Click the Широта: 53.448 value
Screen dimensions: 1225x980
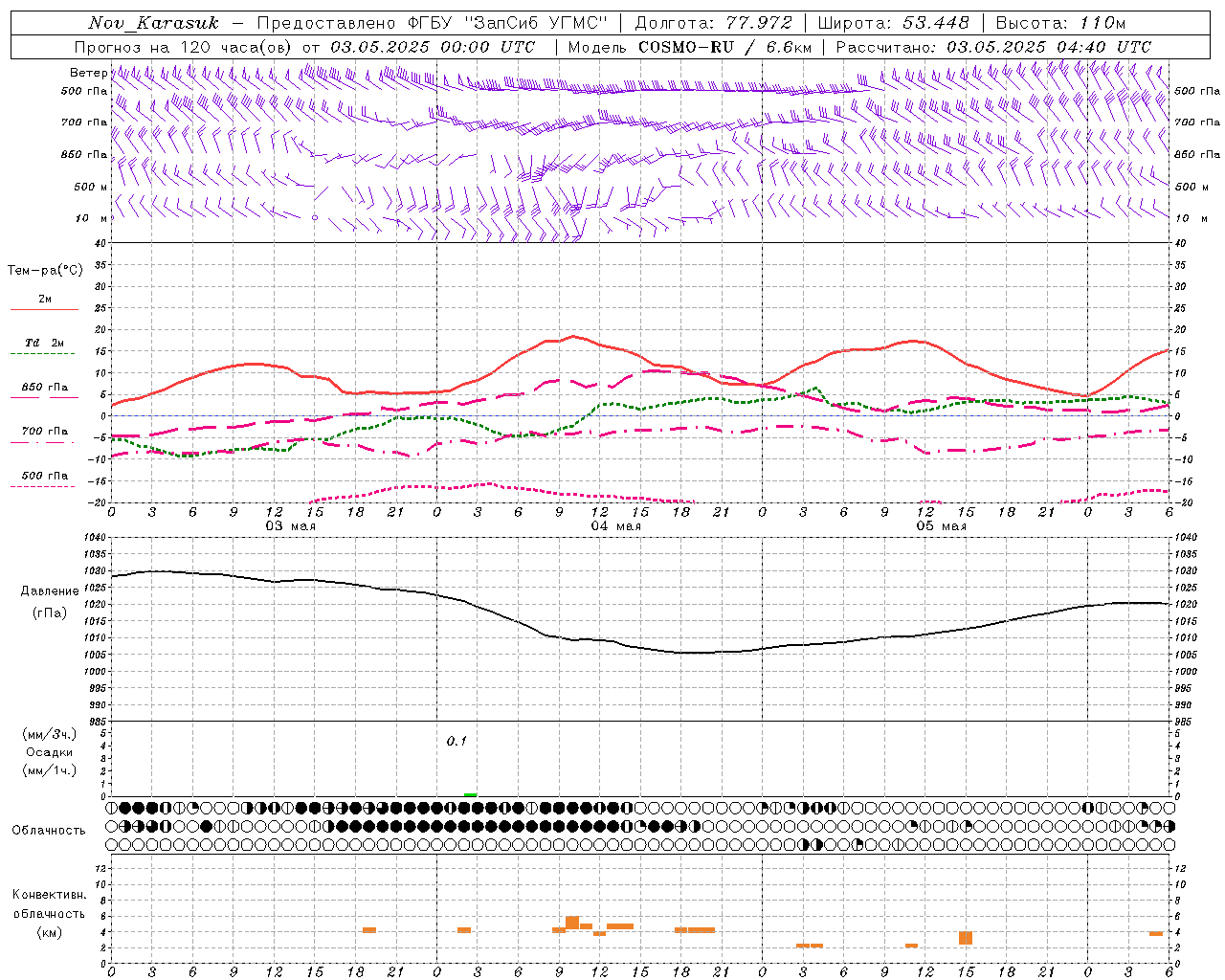894,22
